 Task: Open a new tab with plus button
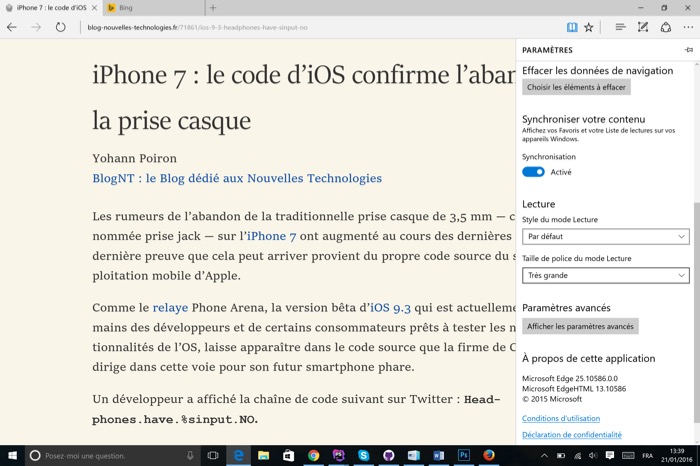[212, 8]
